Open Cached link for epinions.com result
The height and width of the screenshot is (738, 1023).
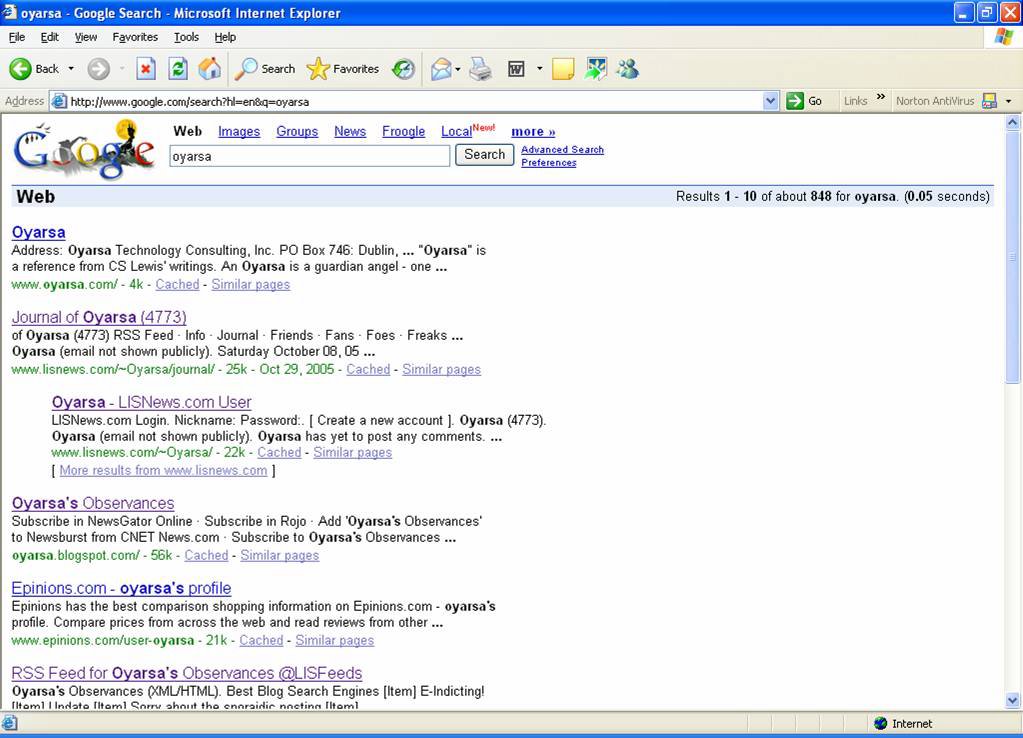(x=261, y=640)
